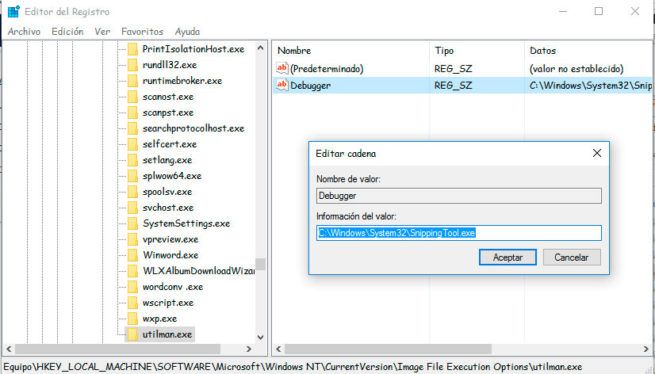The width and height of the screenshot is (655, 374).
Task: Open the Edición menu
Action: (x=67, y=31)
